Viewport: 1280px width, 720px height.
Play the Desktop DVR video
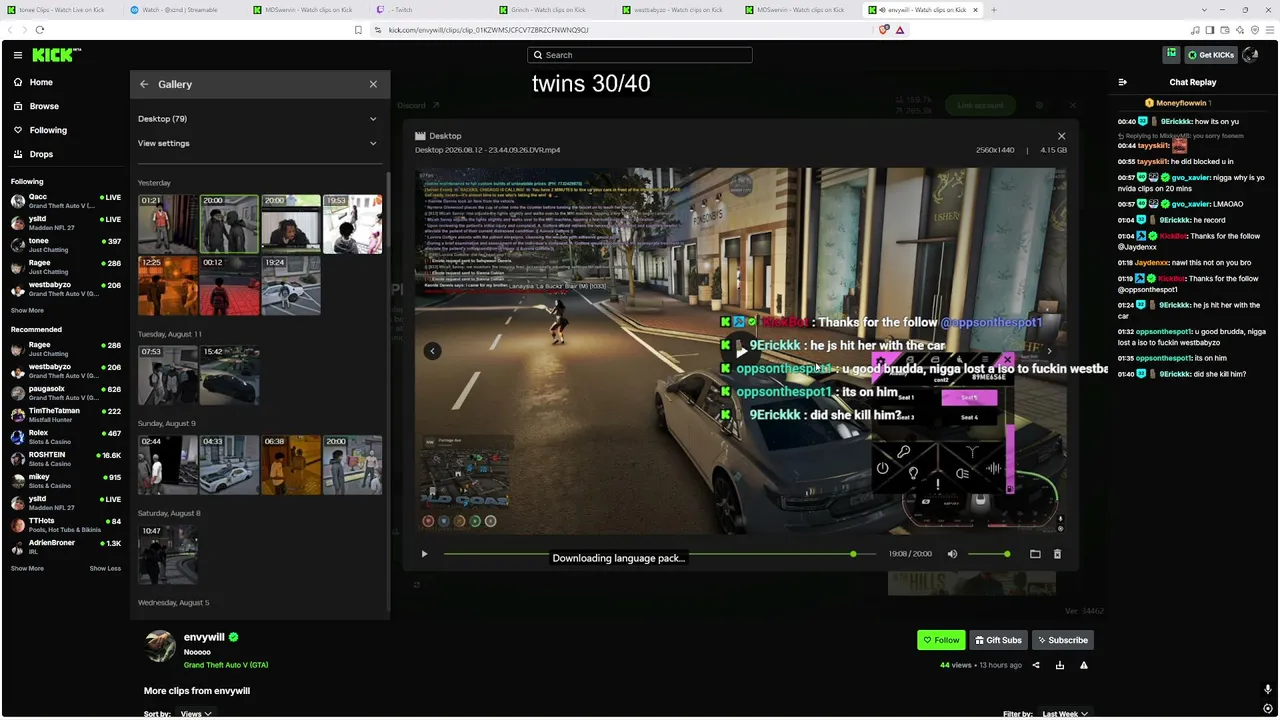pyautogui.click(x=424, y=554)
